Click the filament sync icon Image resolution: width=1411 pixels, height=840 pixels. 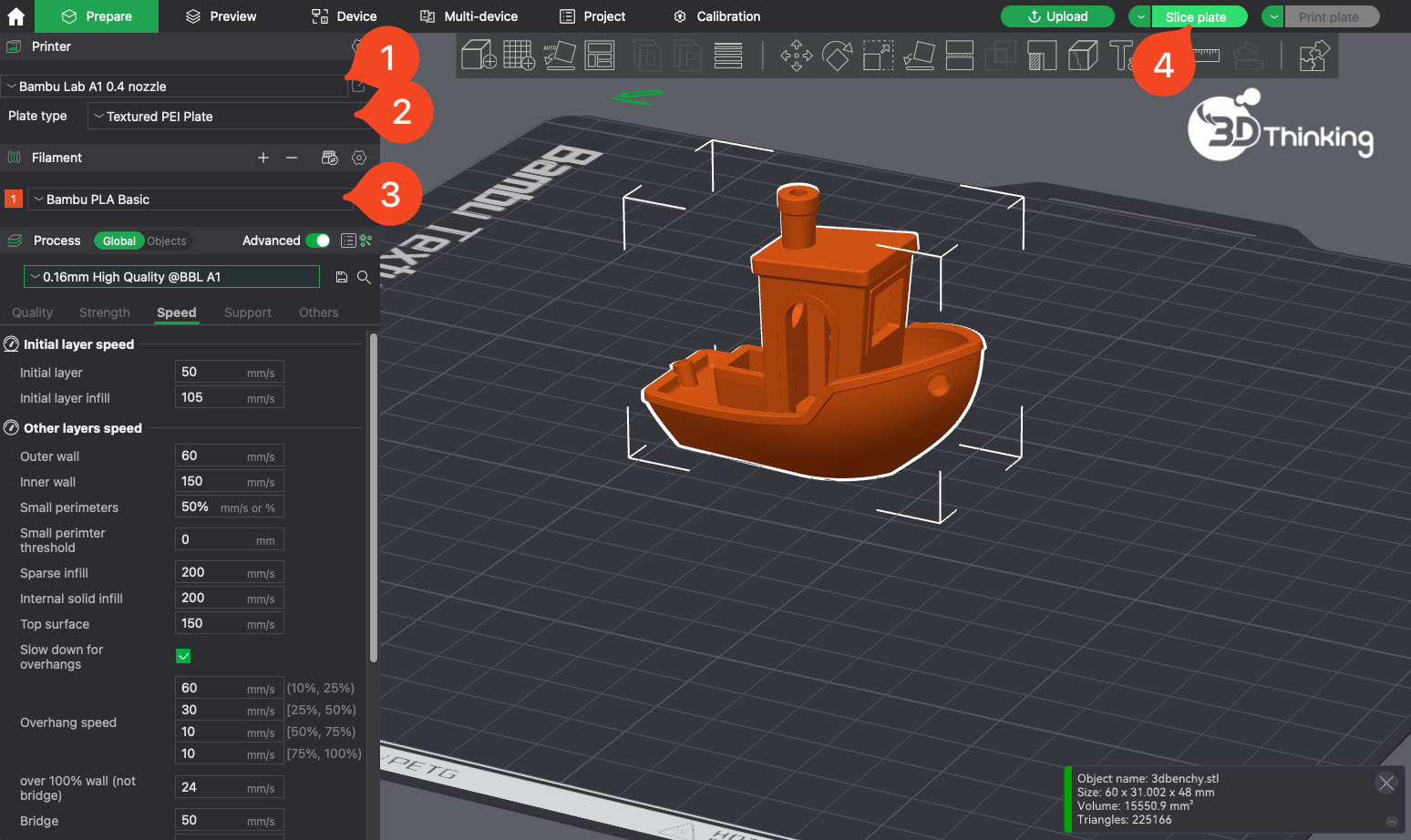click(x=330, y=158)
